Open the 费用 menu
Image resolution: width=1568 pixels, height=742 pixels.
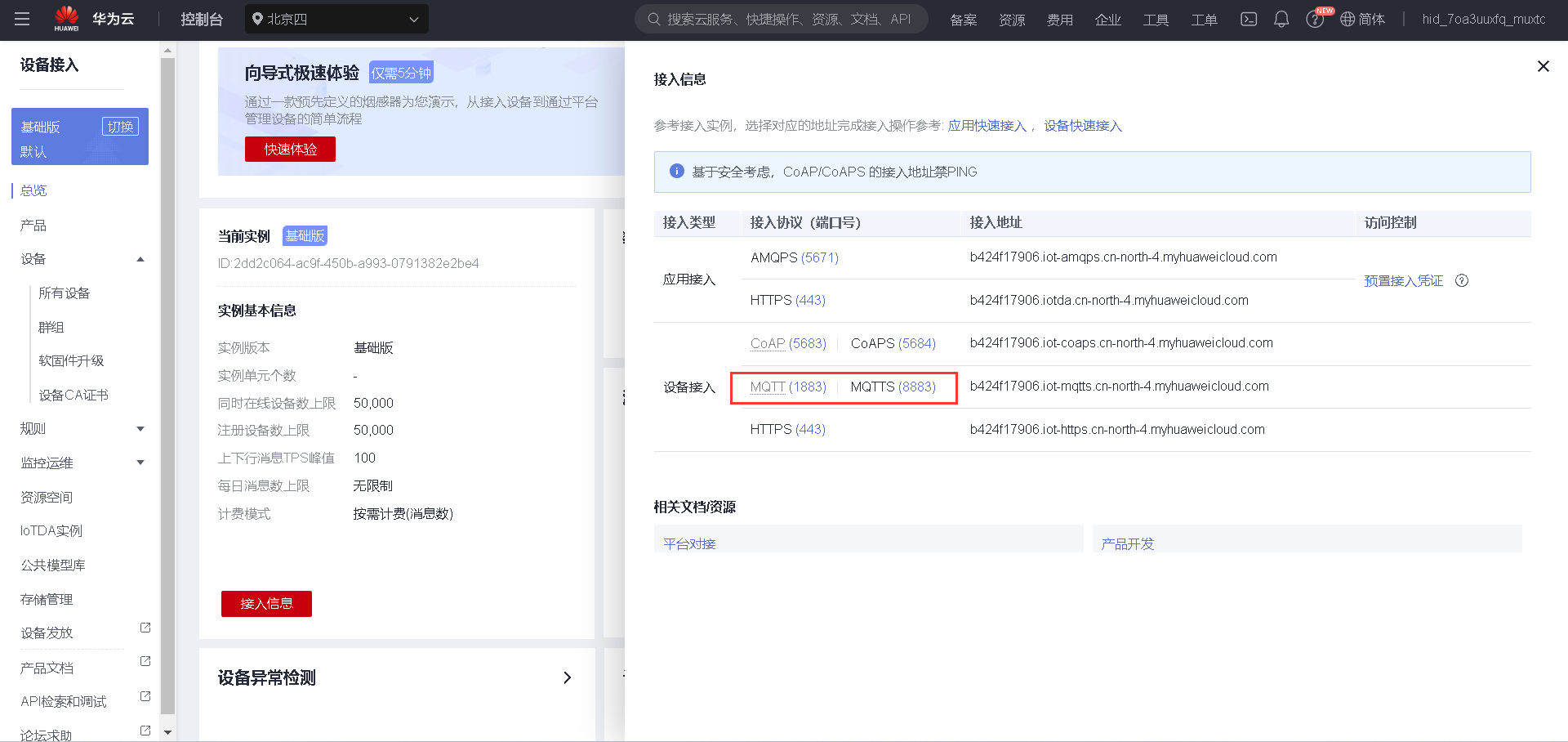pyautogui.click(x=1060, y=20)
